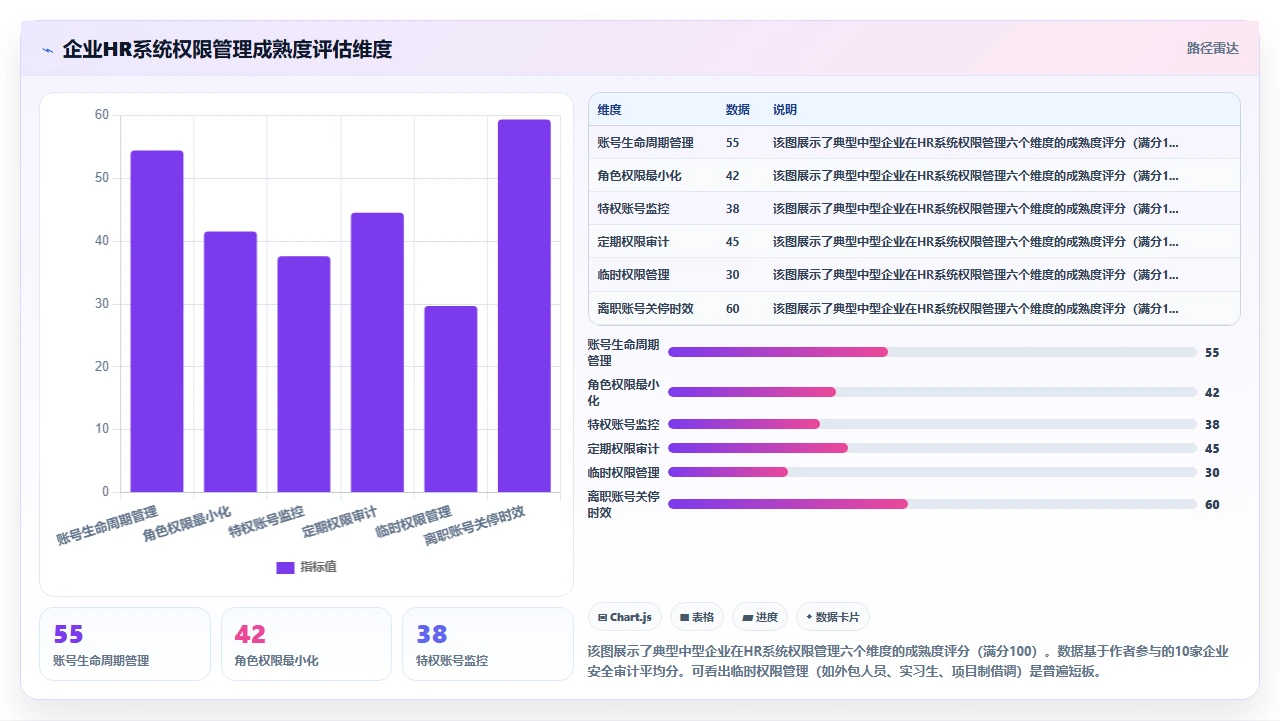Select table row 角色权限最小化
Viewport: 1280px width, 721px height.
(914, 176)
